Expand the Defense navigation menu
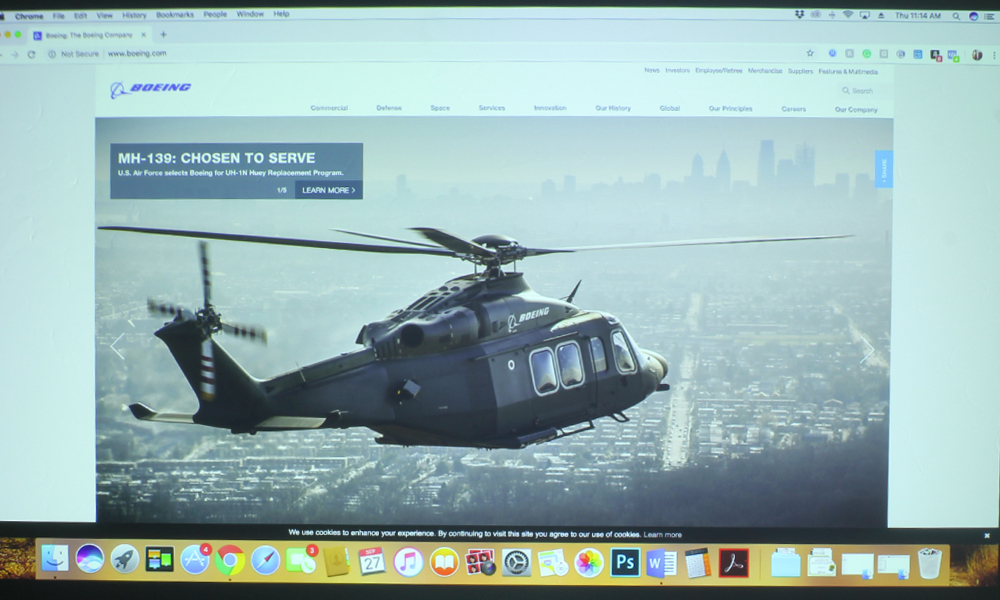The width and height of the screenshot is (1000, 600). (389, 108)
